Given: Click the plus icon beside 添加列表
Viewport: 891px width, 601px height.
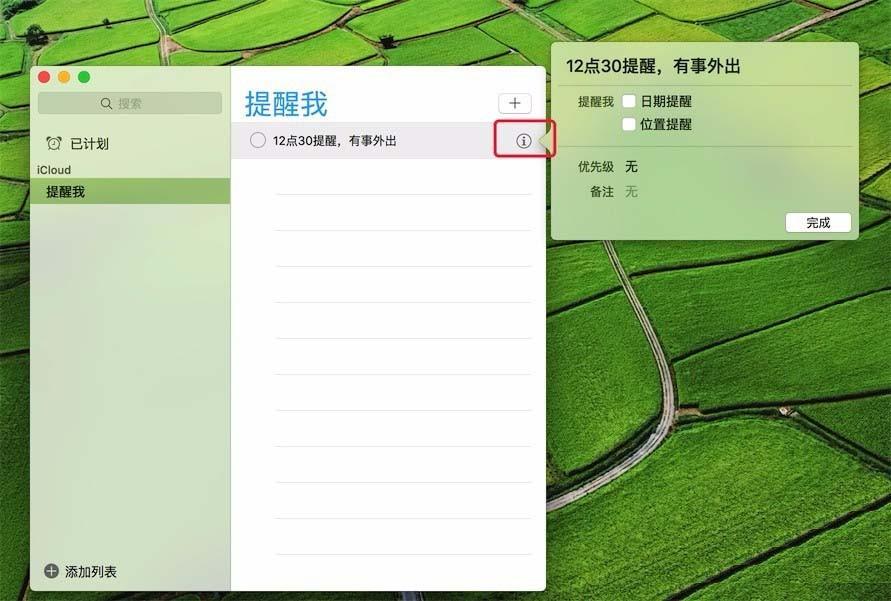Looking at the screenshot, I should (x=52, y=571).
